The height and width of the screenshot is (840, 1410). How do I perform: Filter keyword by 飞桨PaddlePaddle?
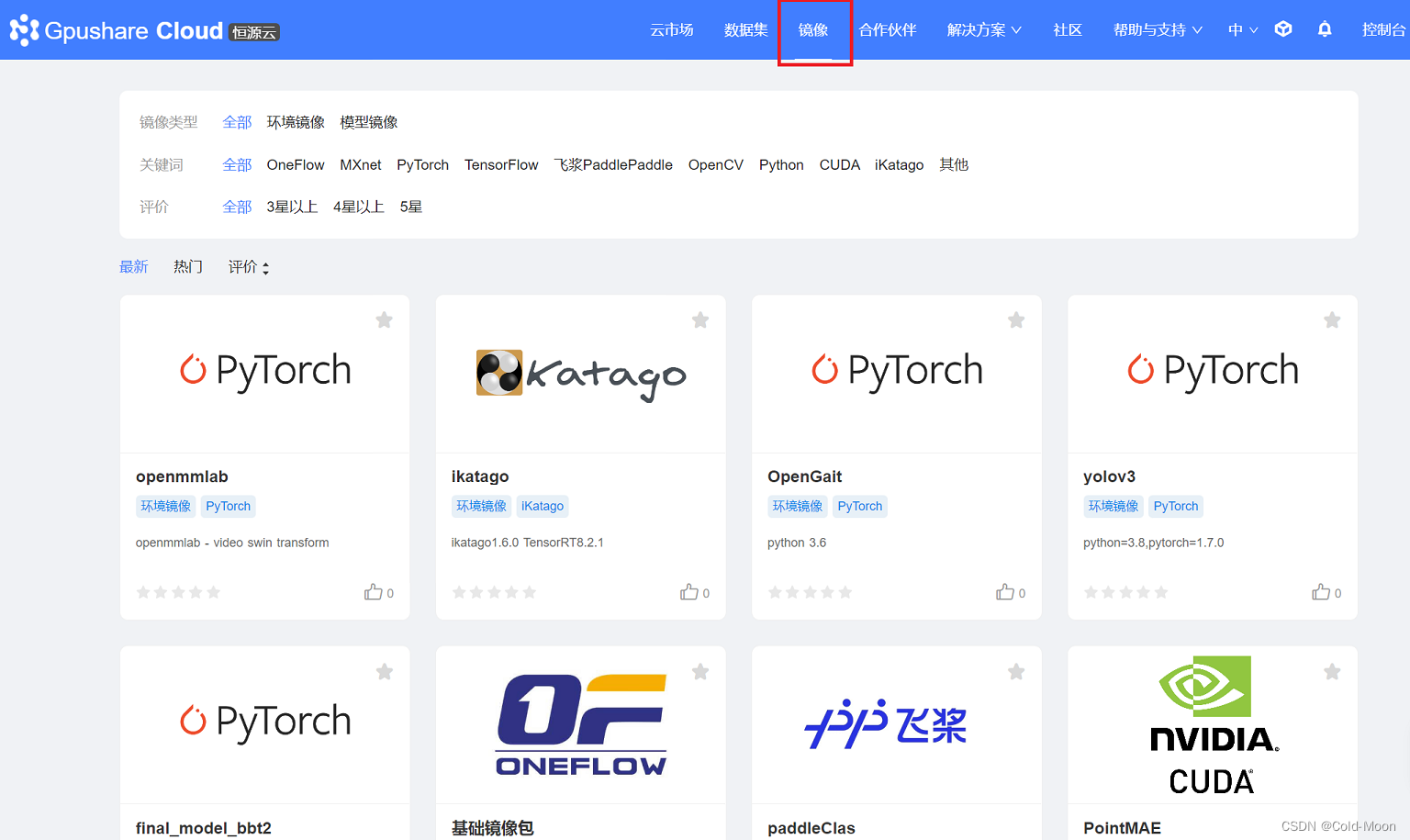(x=613, y=165)
